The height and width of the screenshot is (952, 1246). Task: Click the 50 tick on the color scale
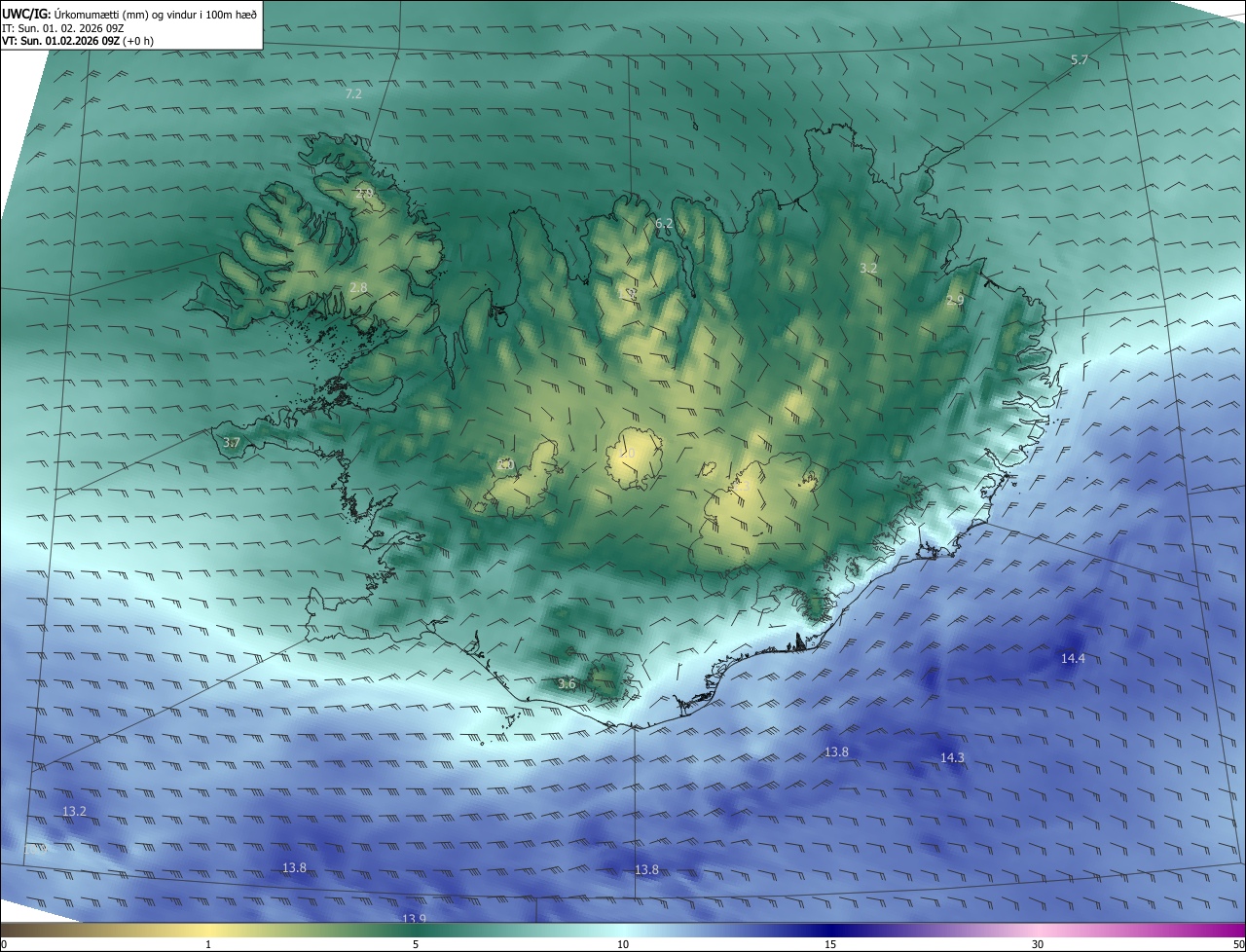pyautogui.click(x=1238, y=944)
